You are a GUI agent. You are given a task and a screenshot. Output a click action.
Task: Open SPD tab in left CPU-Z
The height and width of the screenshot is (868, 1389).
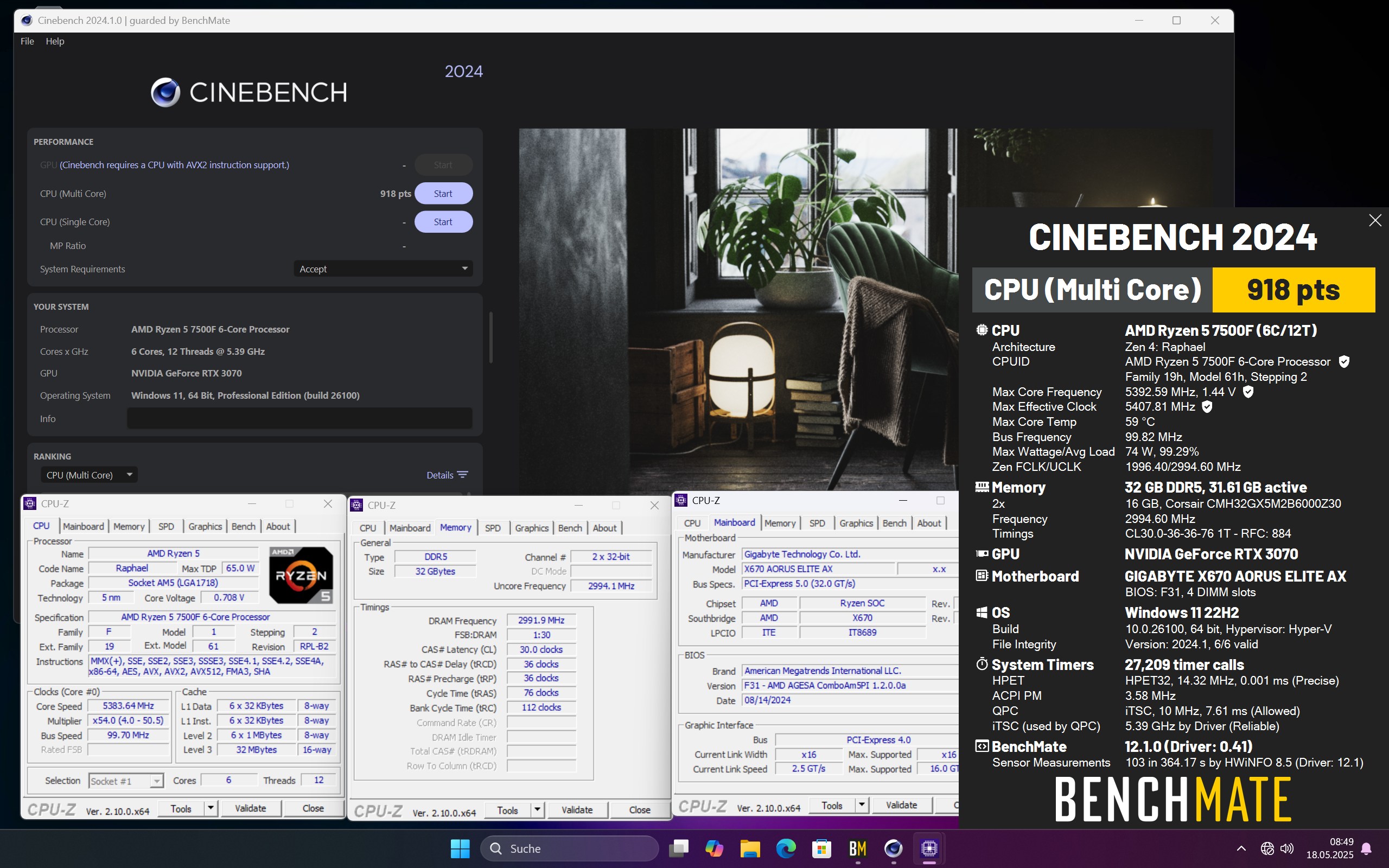coord(166,526)
